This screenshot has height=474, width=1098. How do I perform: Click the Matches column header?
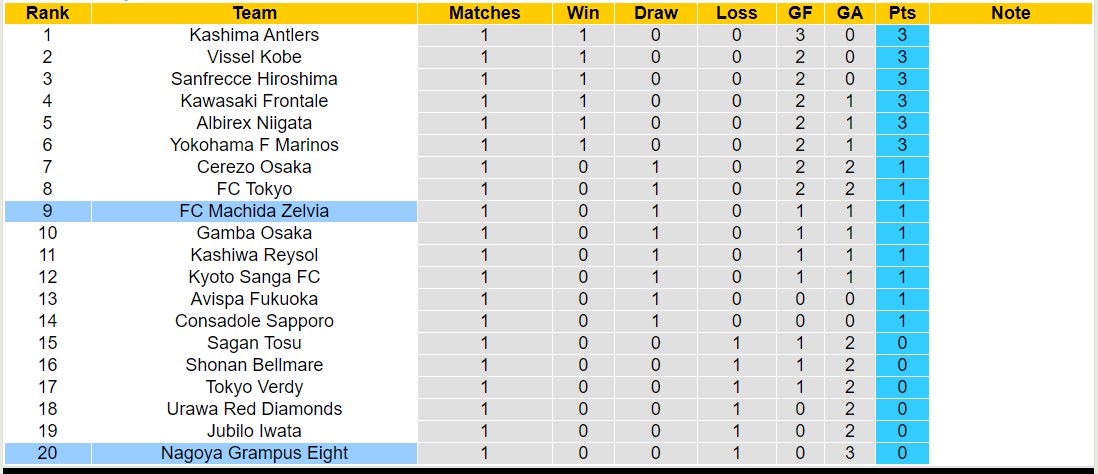point(484,13)
